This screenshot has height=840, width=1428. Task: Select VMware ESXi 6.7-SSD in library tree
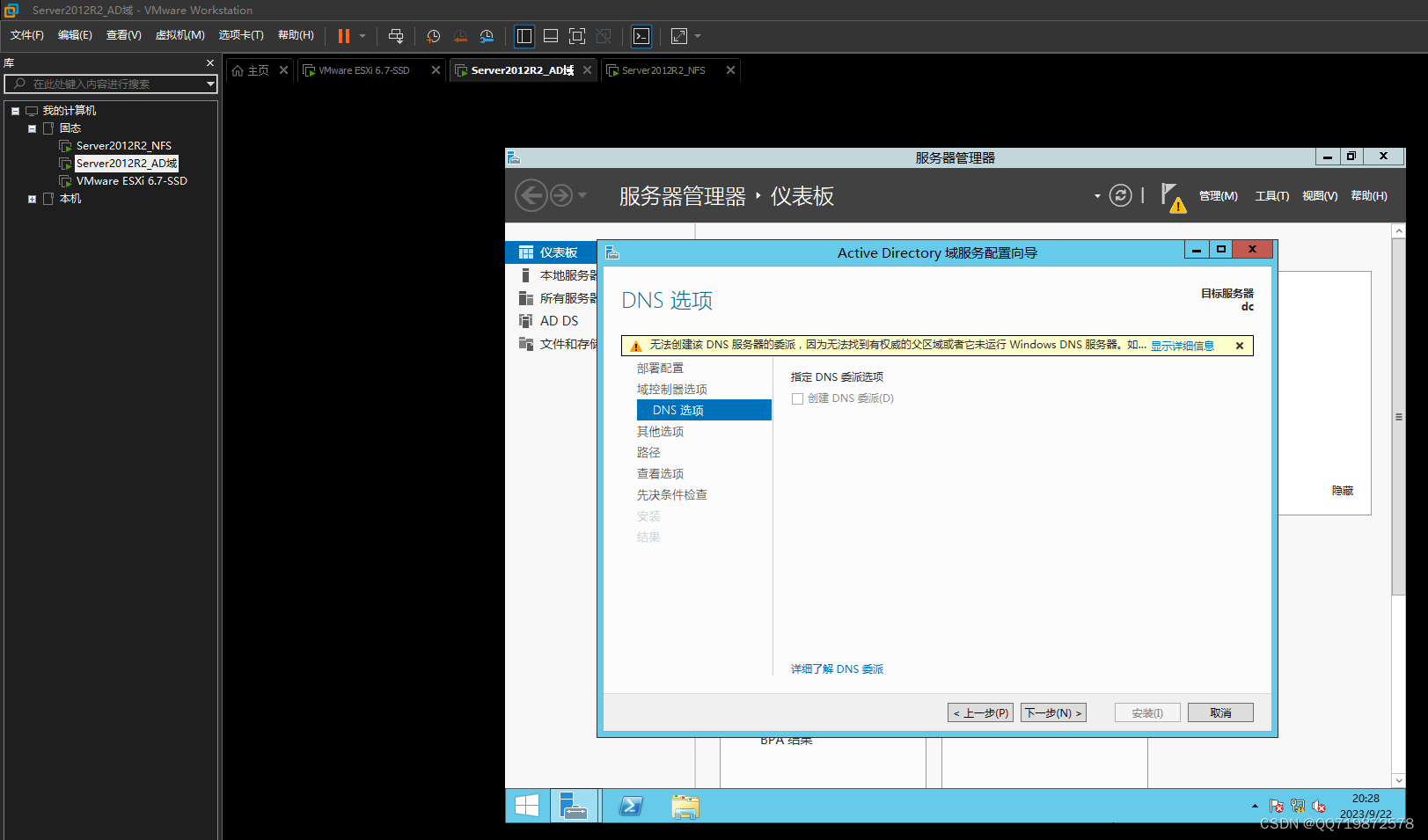coord(132,181)
